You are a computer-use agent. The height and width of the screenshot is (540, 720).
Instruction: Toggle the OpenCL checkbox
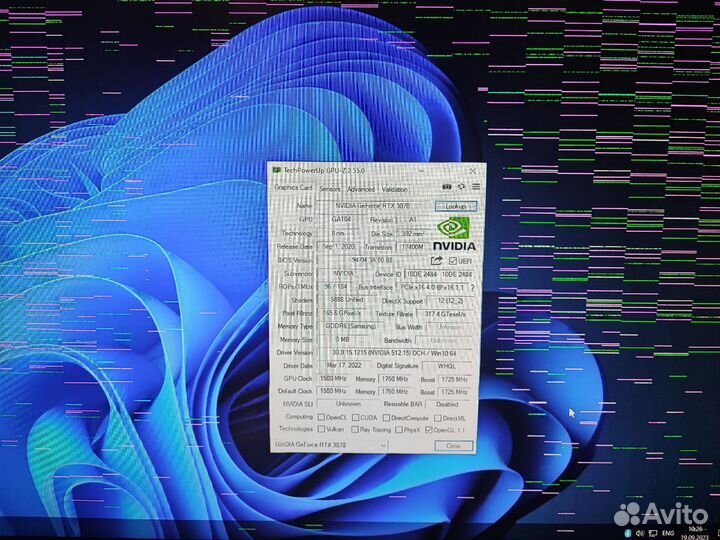click(321, 417)
